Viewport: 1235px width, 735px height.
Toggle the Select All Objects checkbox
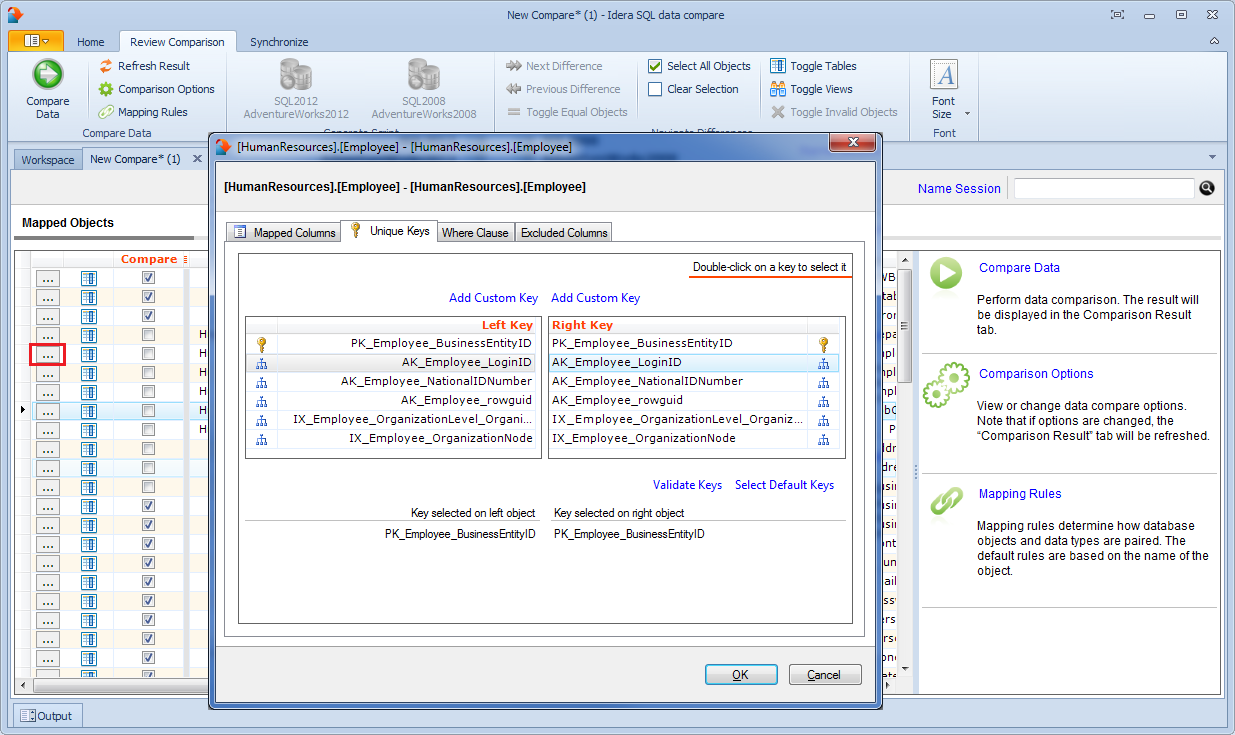click(x=655, y=66)
